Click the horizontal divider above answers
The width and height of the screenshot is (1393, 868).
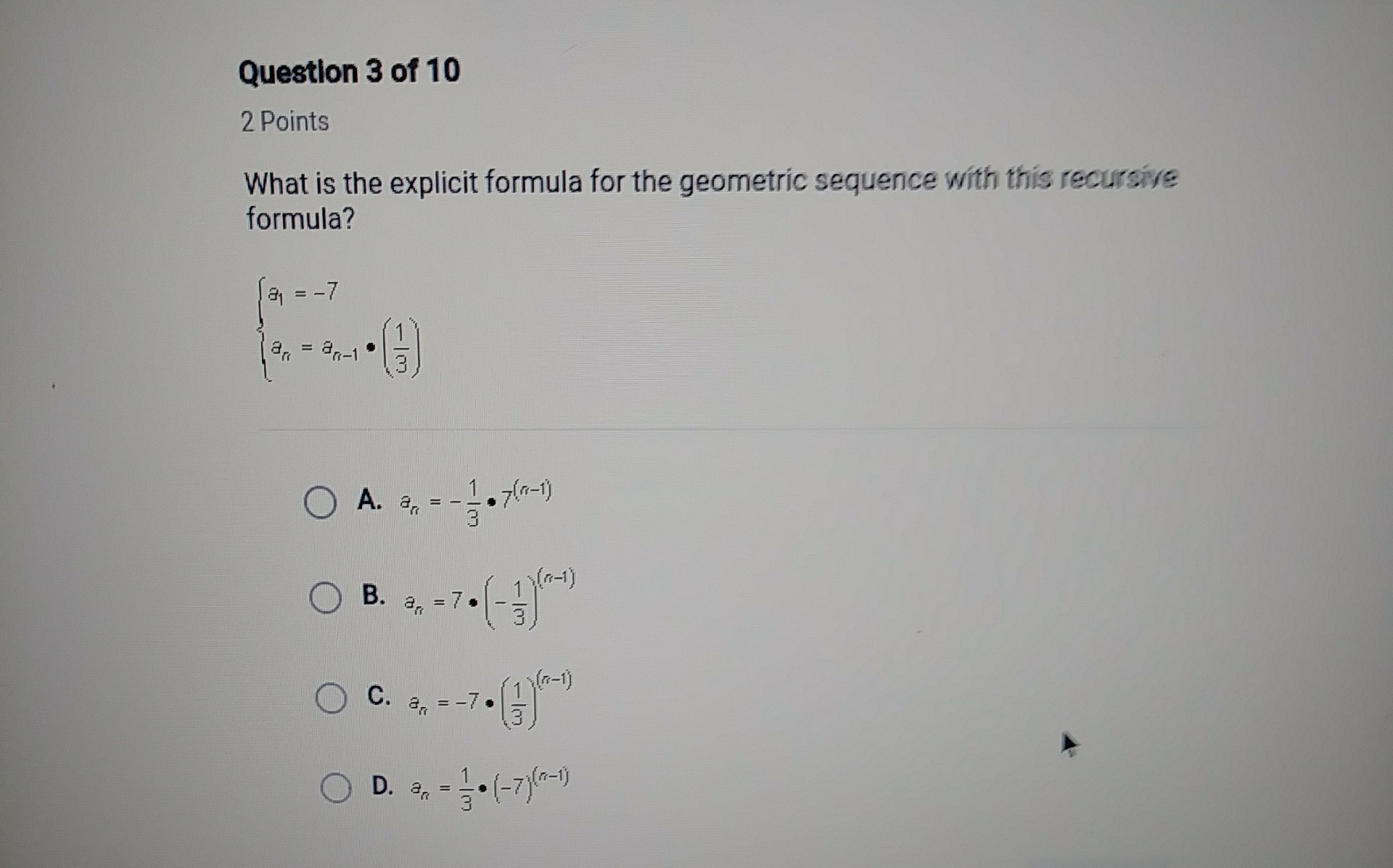[726, 429]
